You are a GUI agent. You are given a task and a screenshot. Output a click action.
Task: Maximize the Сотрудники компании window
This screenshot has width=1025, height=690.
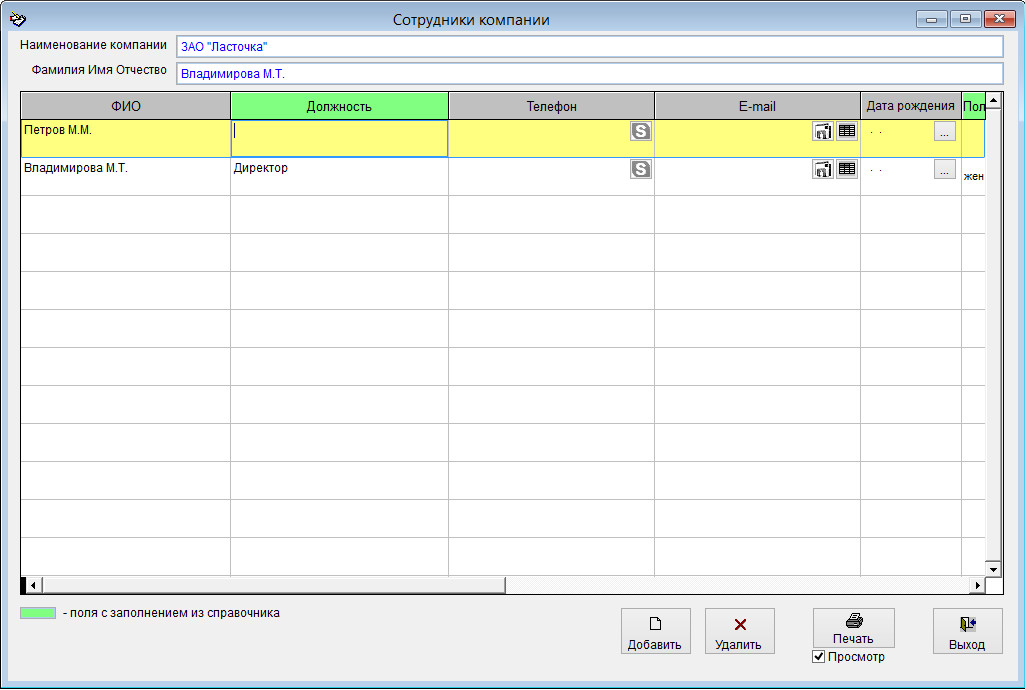pyautogui.click(x=966, y=20)
